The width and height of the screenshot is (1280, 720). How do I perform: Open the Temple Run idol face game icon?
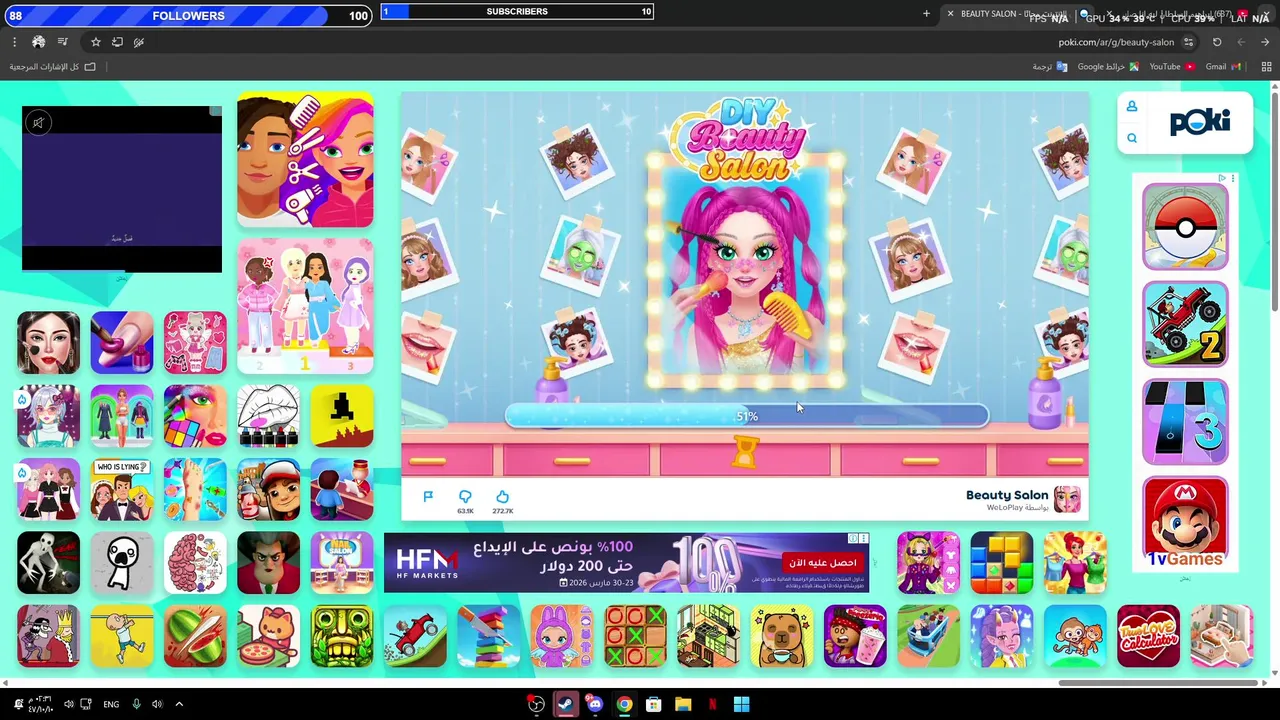pyautogui.click(x=342, y=636)
